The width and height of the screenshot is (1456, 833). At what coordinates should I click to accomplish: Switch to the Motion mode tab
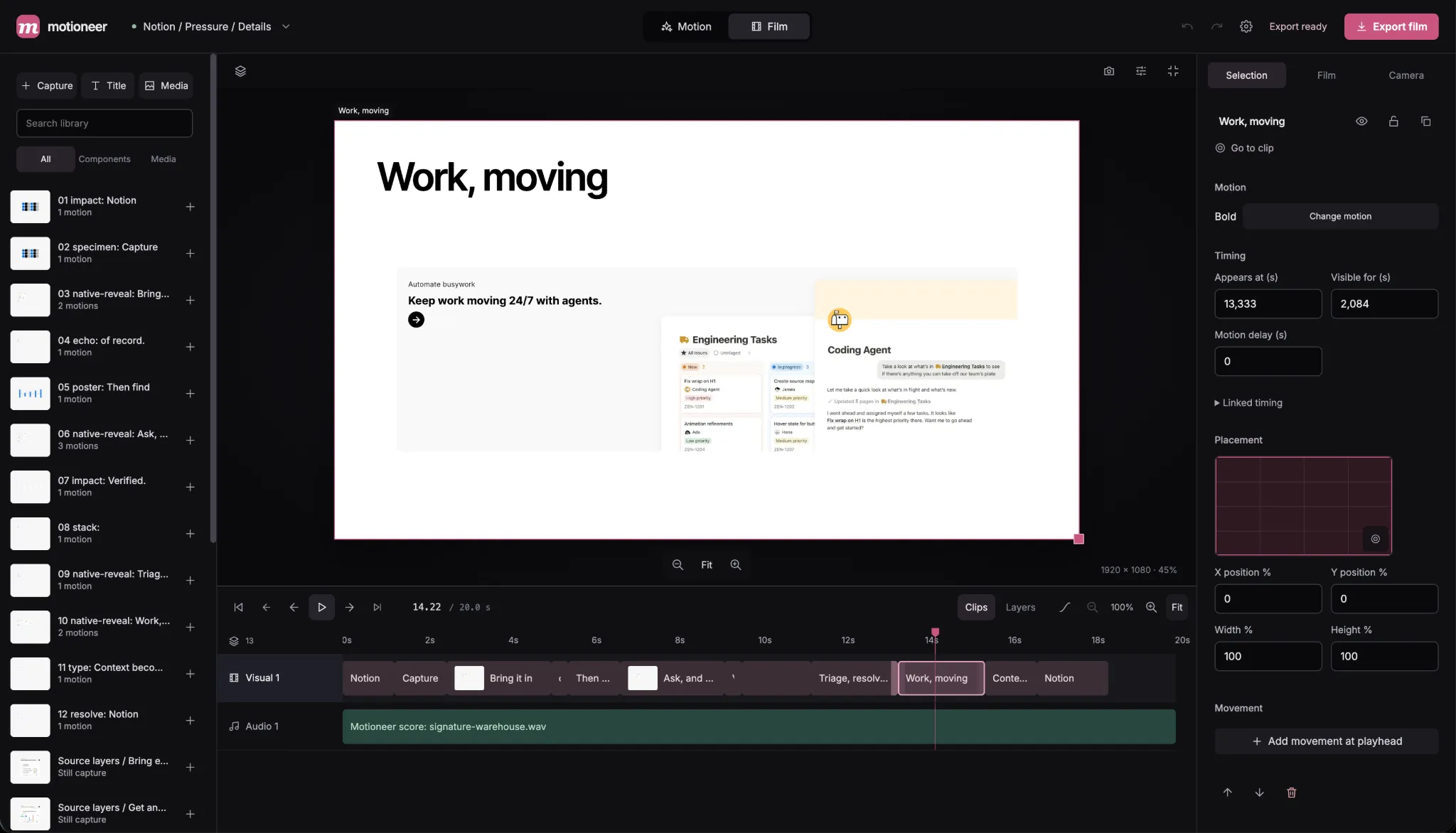coord(686,26)
